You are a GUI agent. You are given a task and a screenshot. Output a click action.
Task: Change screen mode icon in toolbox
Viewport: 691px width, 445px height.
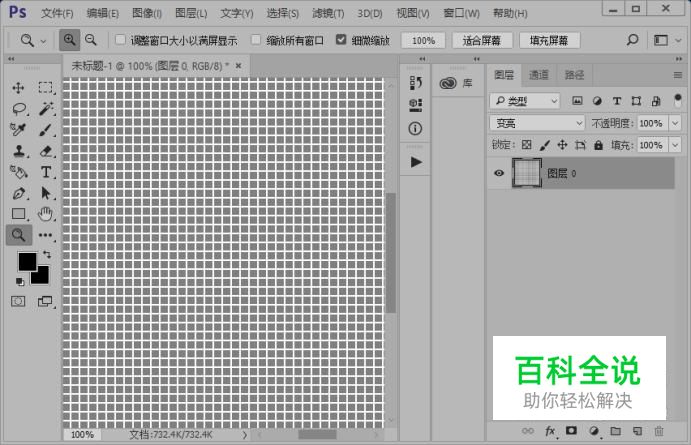(45, 301)
